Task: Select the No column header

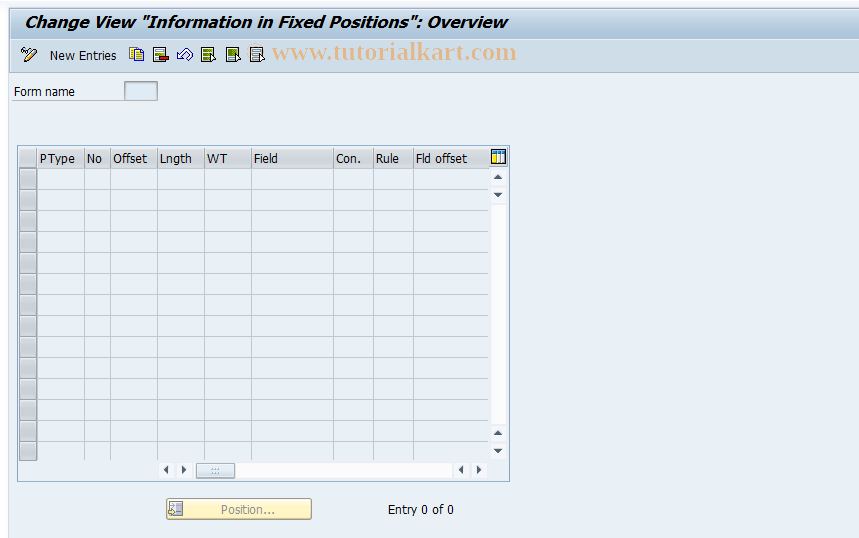Action: 97,158
